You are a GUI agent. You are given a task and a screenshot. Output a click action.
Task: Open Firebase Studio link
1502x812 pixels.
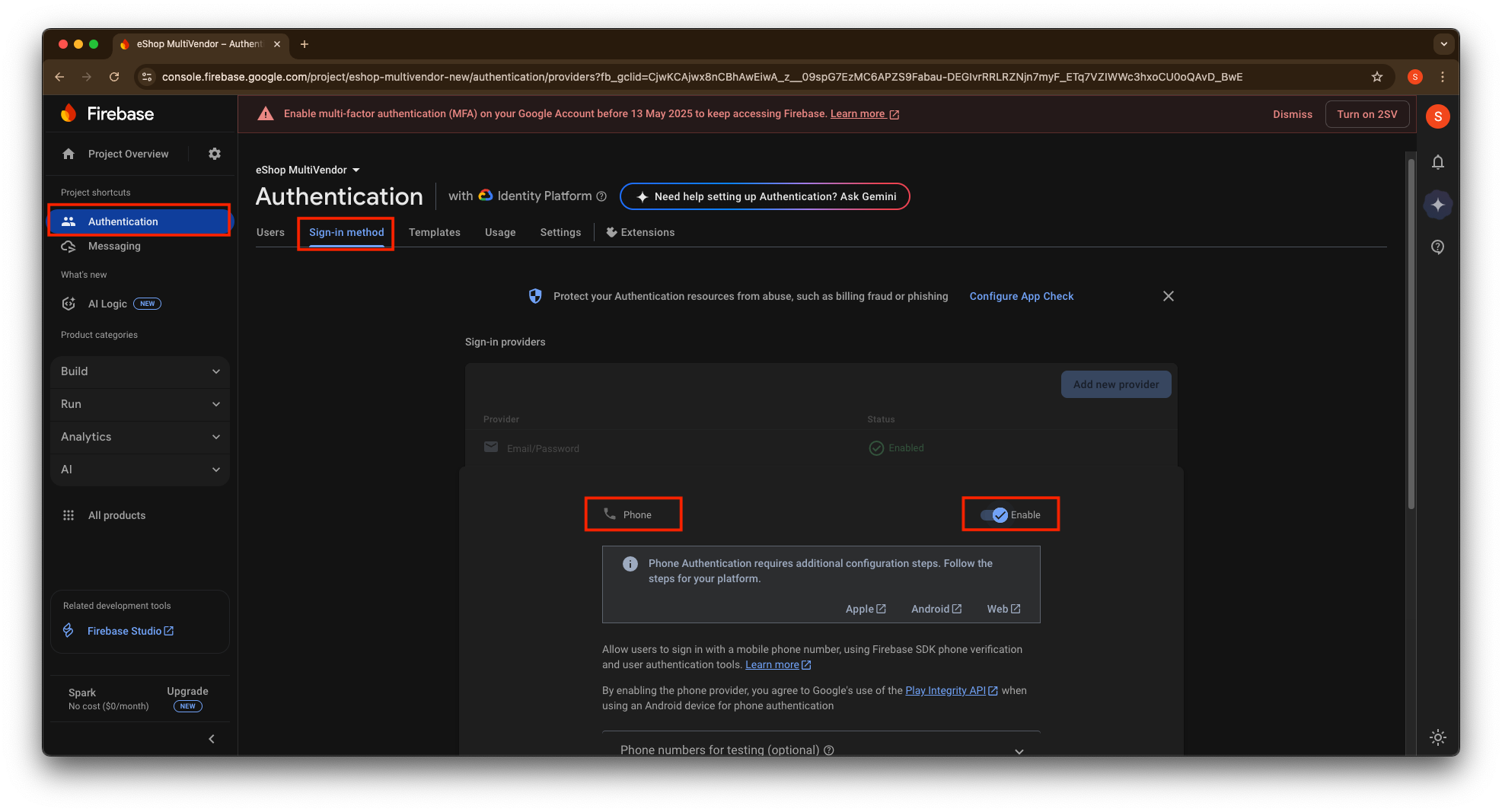click(130, 631)
